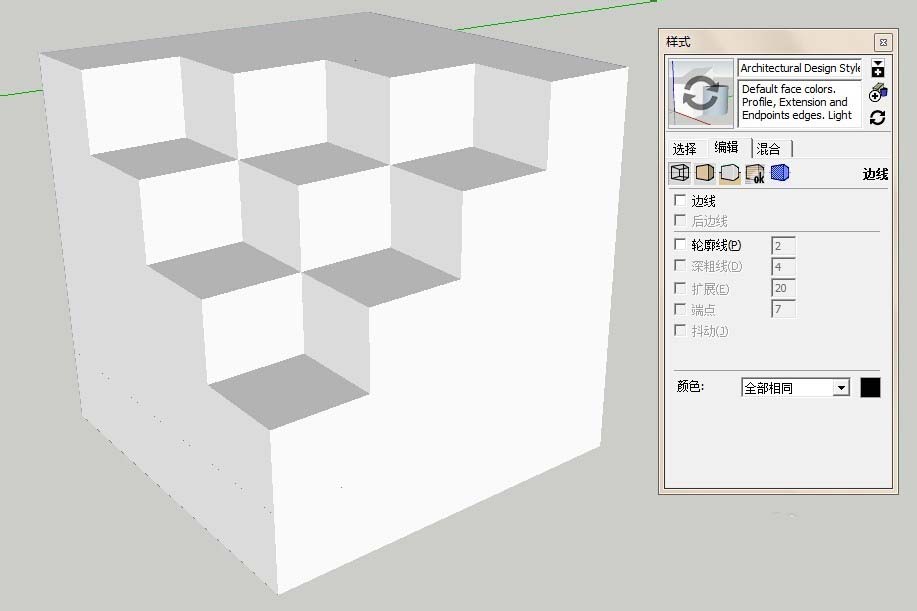The height and width of the screenshot is (611, 917).
Task: Open the Background settings icon
Action: 730,173
